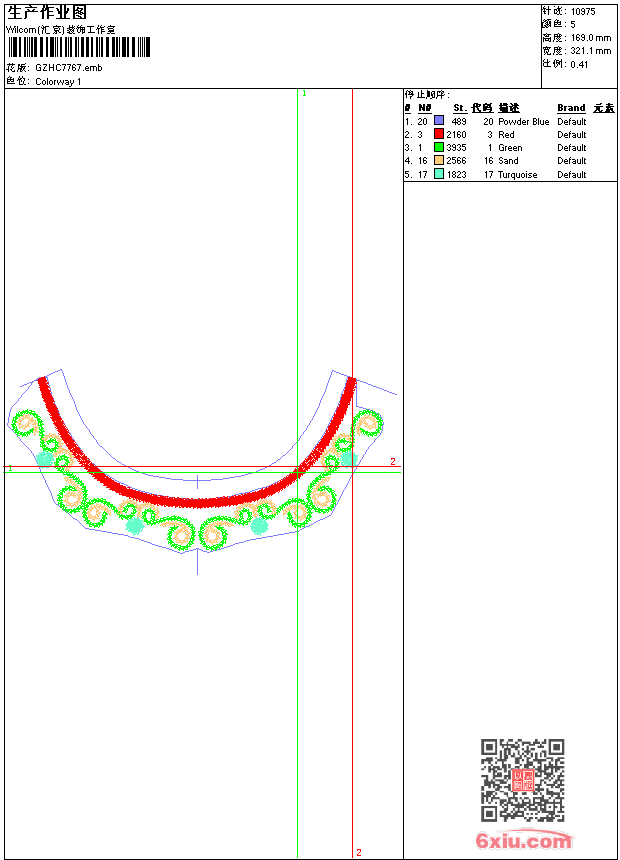
Task: Select stitch count 2566 in Sand row
Action: pyautogui.click(x=456, y=161)
